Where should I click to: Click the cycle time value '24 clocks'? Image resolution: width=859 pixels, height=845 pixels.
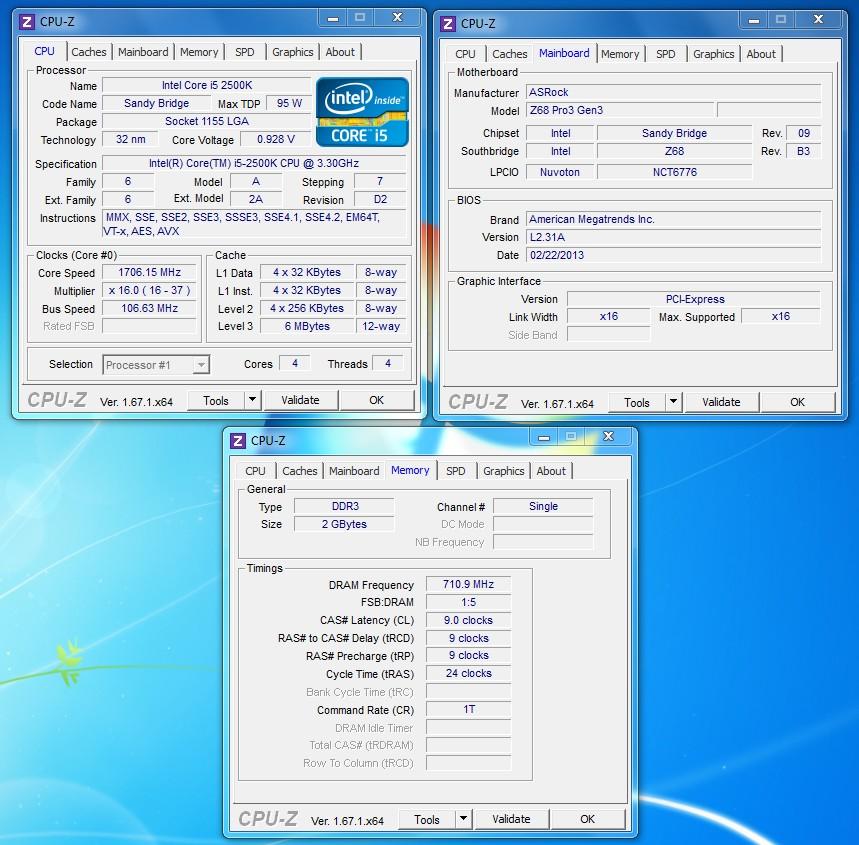click(x=468, y=673)
